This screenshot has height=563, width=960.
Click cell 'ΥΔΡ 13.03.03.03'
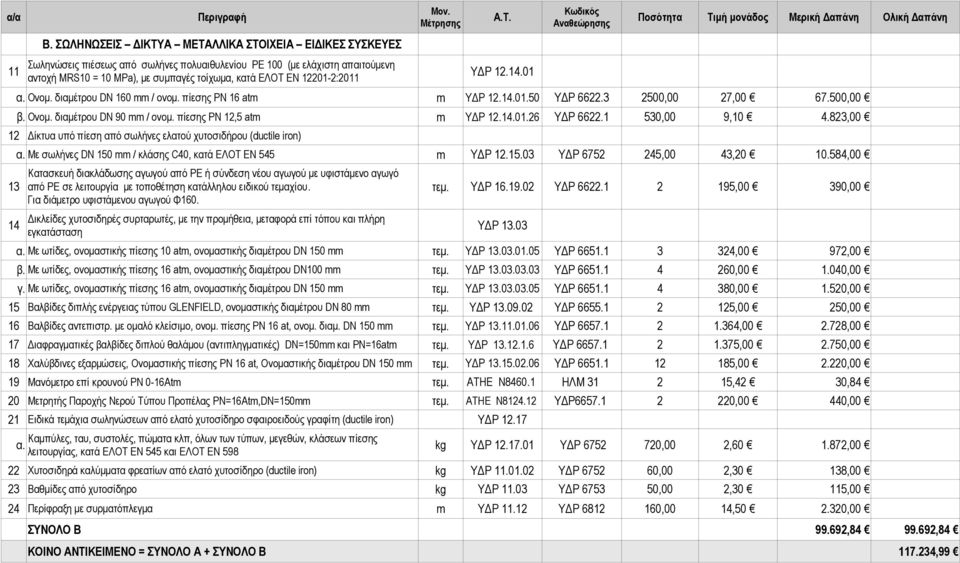pos(502,269)
